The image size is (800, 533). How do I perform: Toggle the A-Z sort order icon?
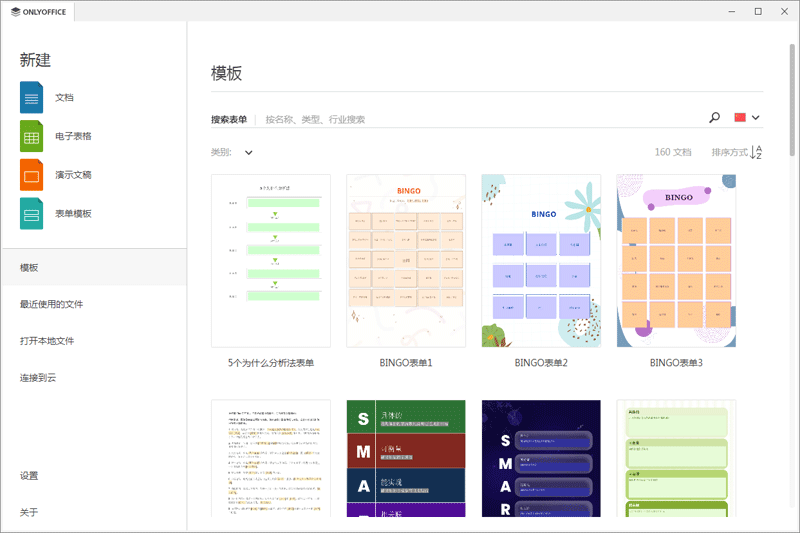click(x=756, y=153)
